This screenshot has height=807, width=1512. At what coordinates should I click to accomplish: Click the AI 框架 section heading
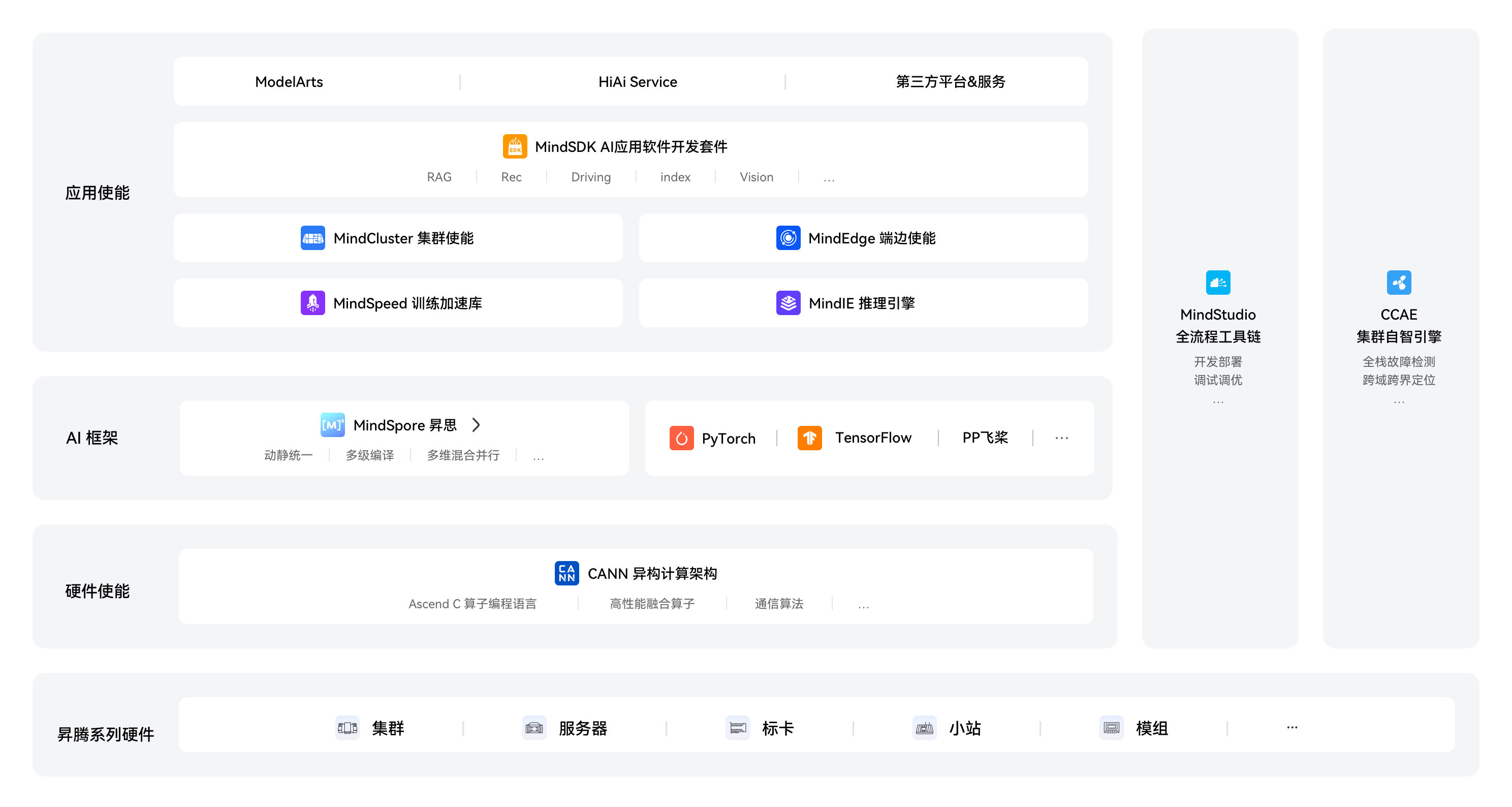(x=92, y=437)
